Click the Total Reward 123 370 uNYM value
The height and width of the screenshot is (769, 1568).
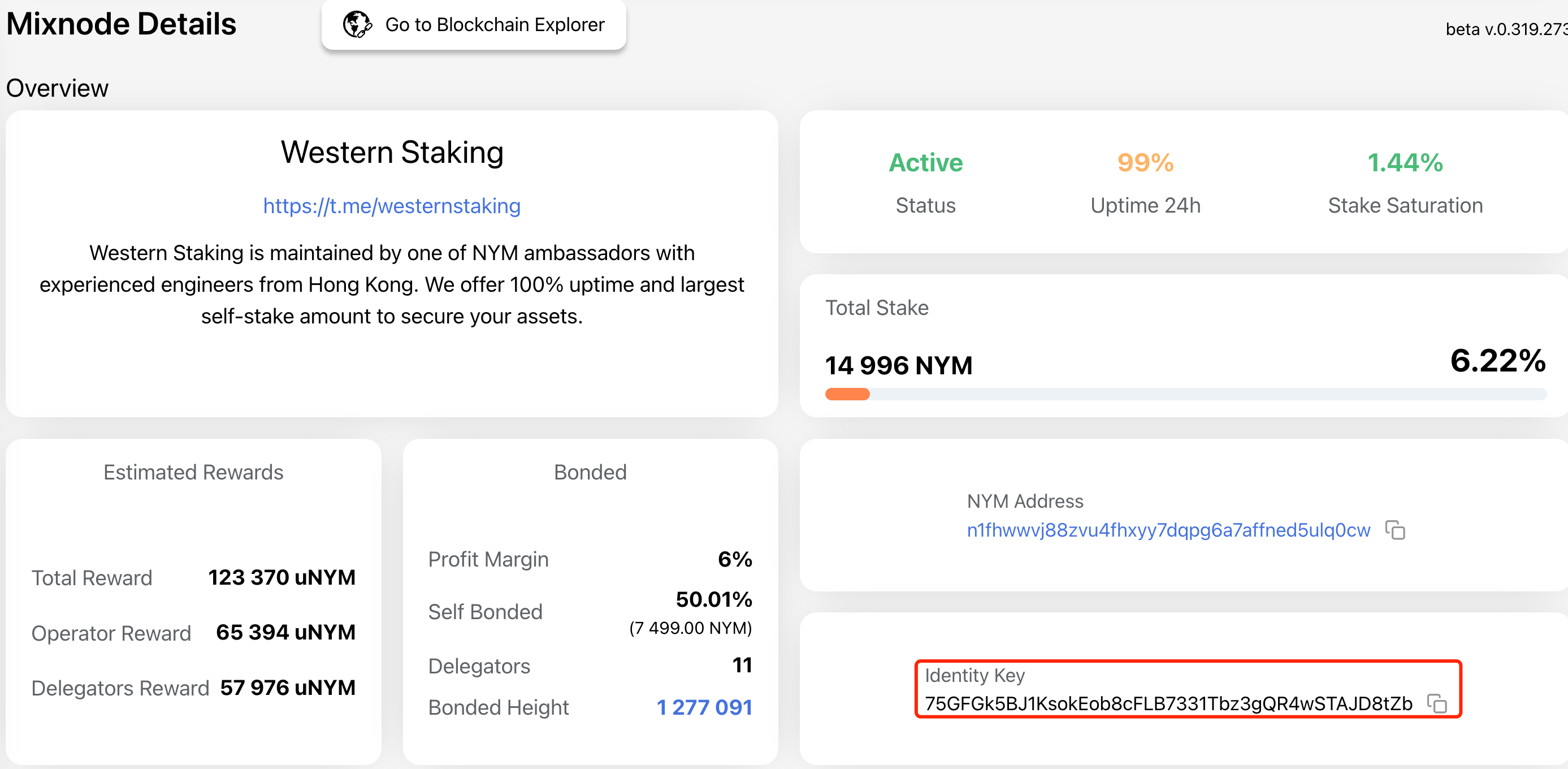[x=281, y=577]
